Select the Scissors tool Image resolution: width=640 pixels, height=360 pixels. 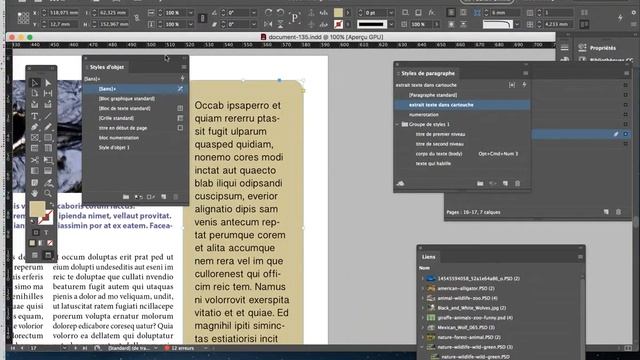pos(35,160)
